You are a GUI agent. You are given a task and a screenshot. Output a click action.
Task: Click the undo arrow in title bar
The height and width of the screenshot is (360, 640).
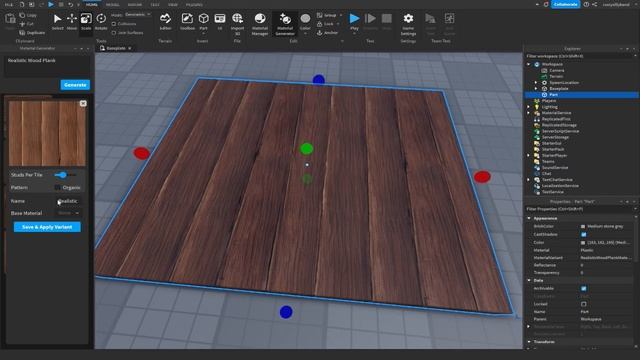[70, 4]
